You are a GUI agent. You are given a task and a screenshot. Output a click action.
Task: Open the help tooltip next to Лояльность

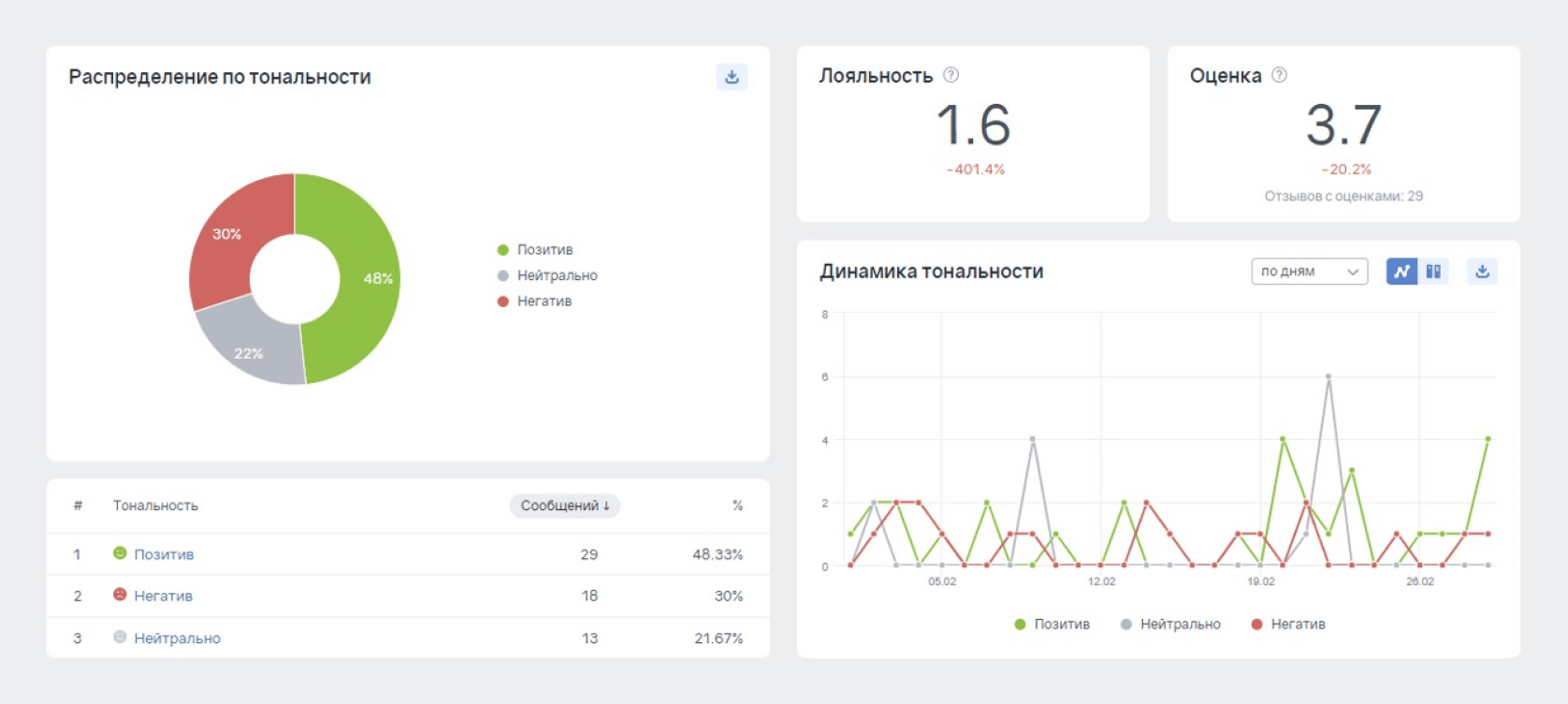[951, 75]
